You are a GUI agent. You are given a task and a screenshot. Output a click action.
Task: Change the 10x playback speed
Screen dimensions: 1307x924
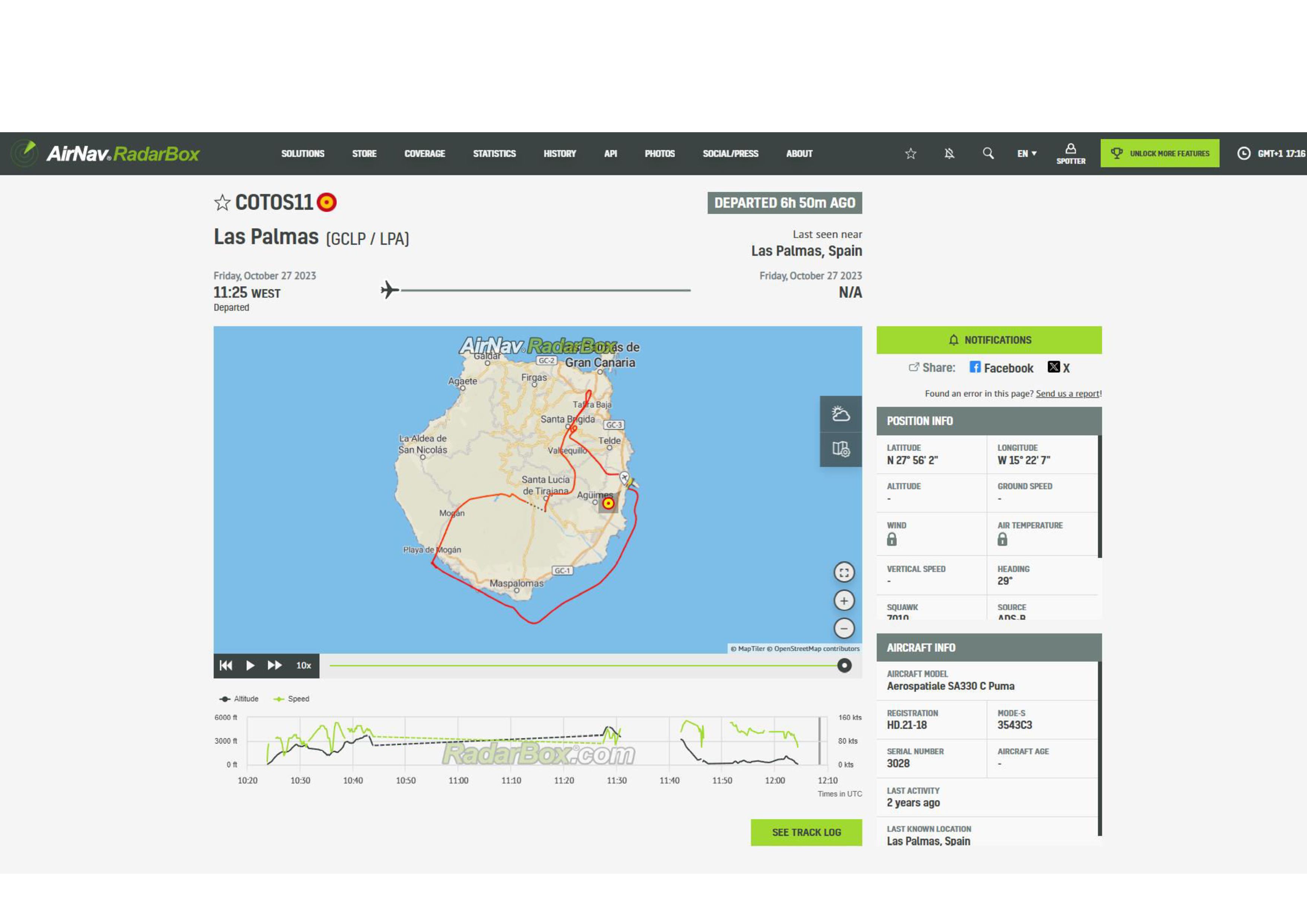tap(303, 666)
